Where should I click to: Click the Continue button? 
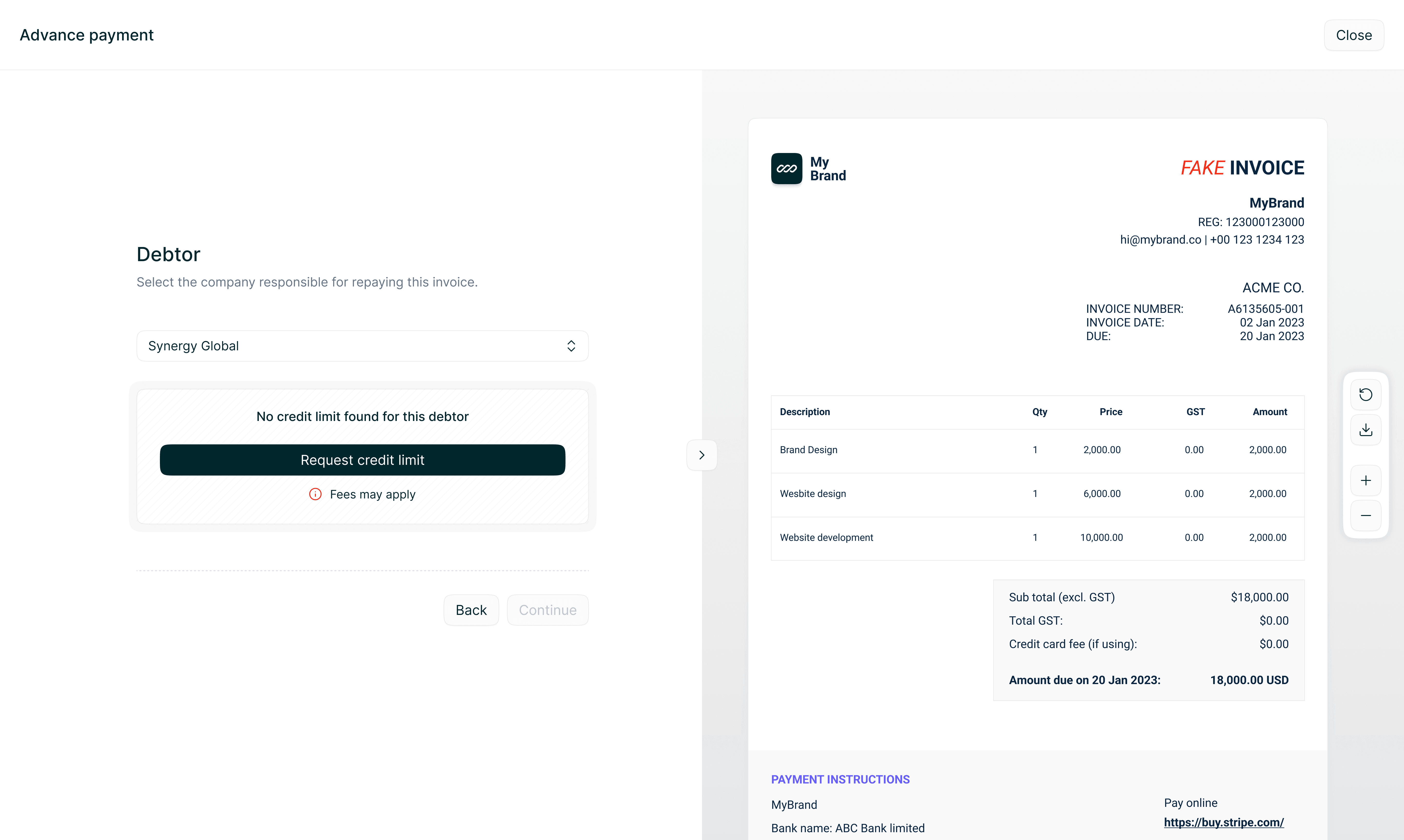coord(547,610)
